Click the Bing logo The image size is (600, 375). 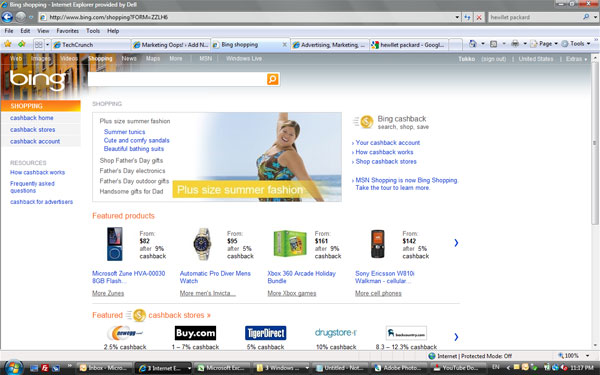click(37, 80)
